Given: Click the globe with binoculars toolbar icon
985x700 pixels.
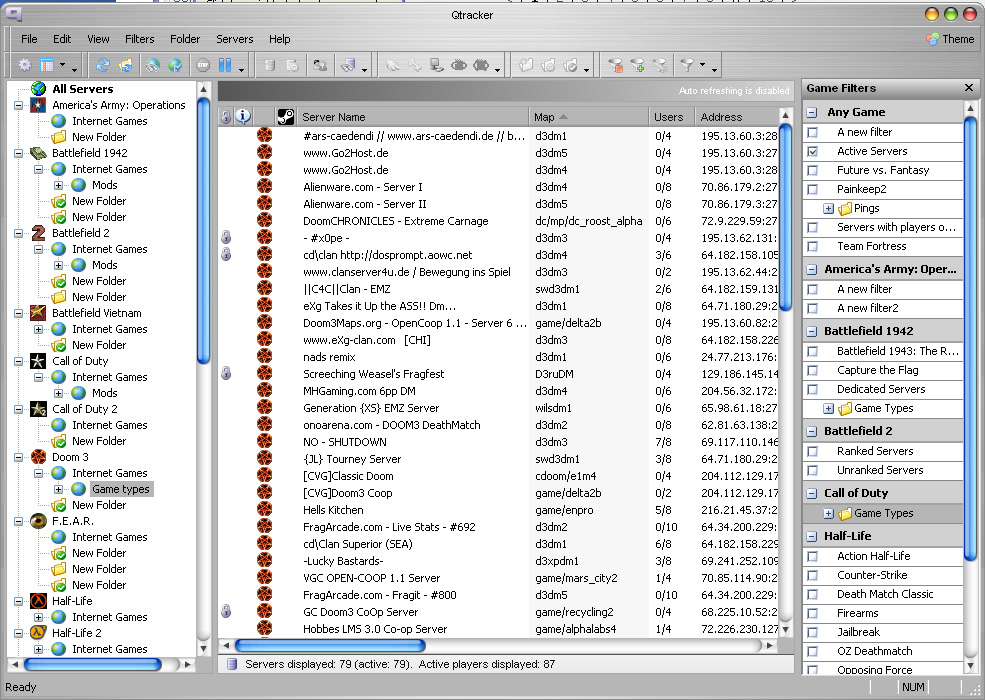Looking at the screenshot, I should pyautogui.click(x=153, y=65).
